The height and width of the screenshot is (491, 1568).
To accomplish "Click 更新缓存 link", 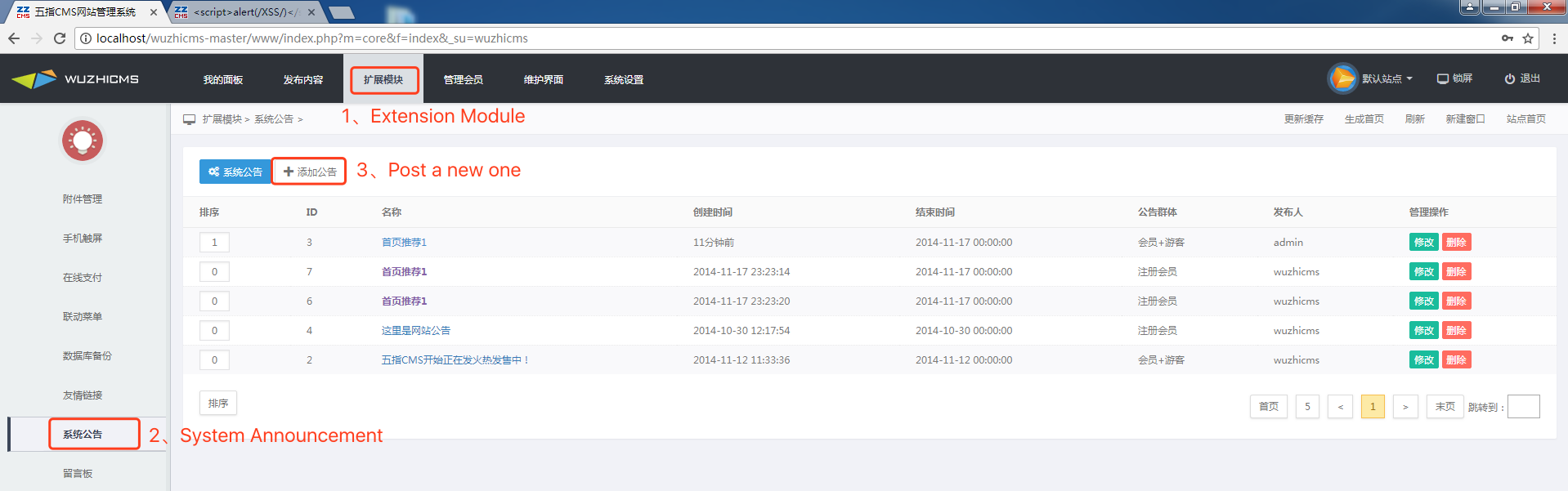I will tap(1303, 119).
